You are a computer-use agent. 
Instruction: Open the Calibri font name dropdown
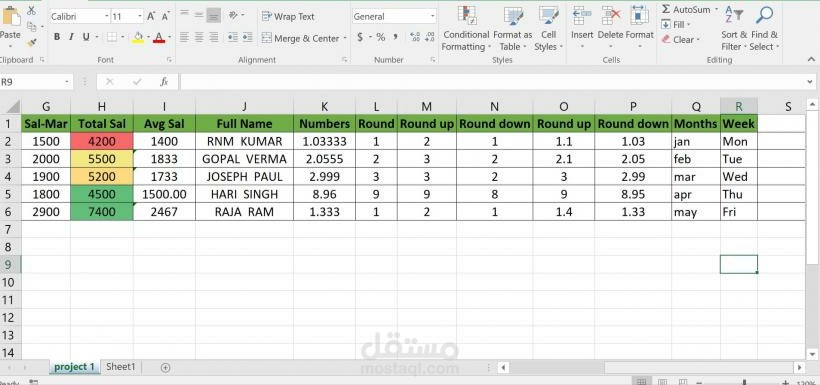coord(107,17)
